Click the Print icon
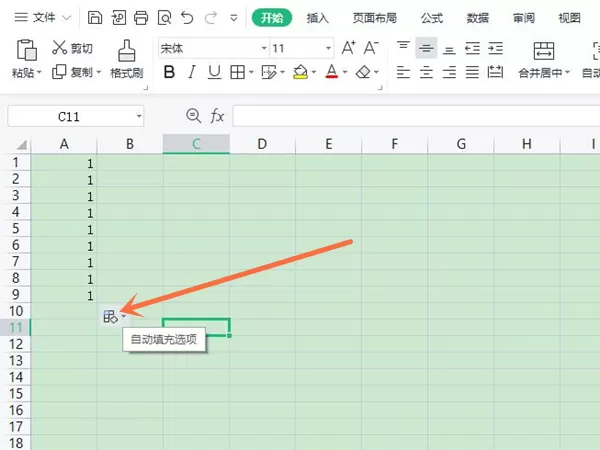Image resolution: width=600 pixels, height=450 pixels. click(141, 18)
